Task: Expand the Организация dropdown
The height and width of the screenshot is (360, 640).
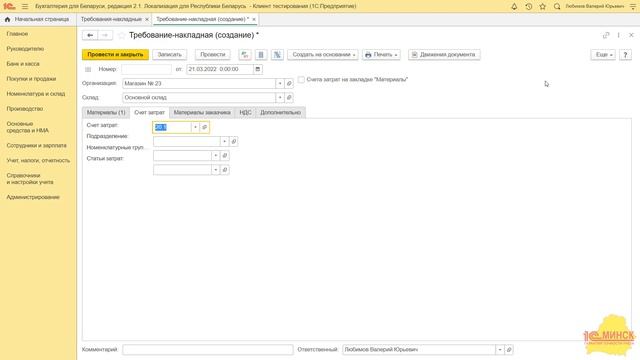Action: tap(280, 84)
